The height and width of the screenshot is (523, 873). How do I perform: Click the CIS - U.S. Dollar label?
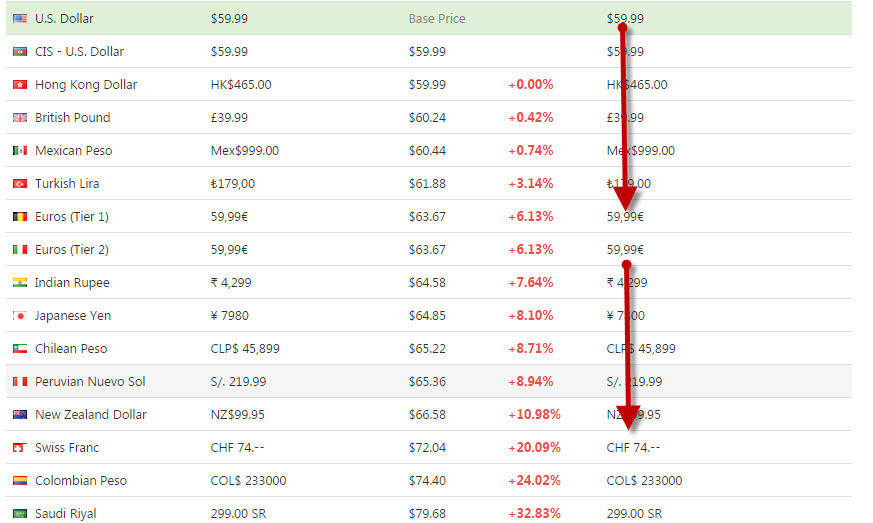click(79, 52)
